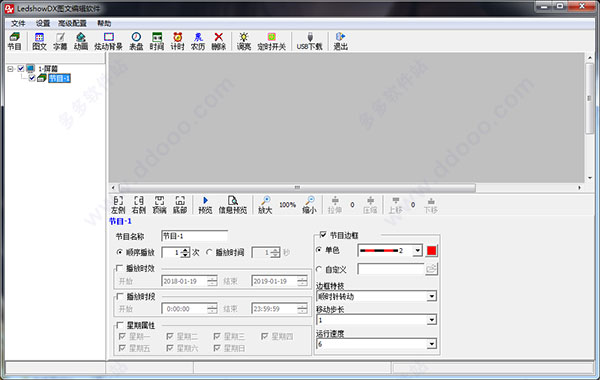Add a 炫动背景 dynamic background

(108, 41)
